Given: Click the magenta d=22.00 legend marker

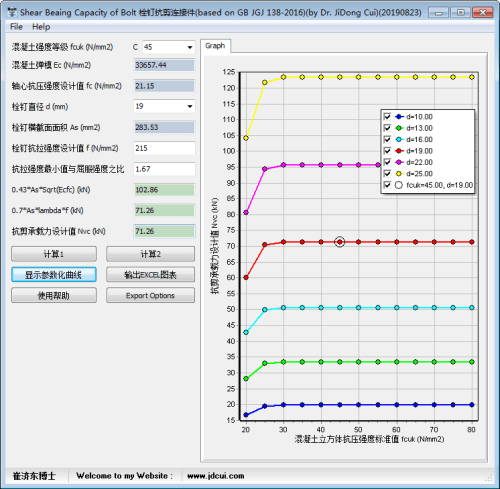Looking at the screenshot, I should pos(399,162).
